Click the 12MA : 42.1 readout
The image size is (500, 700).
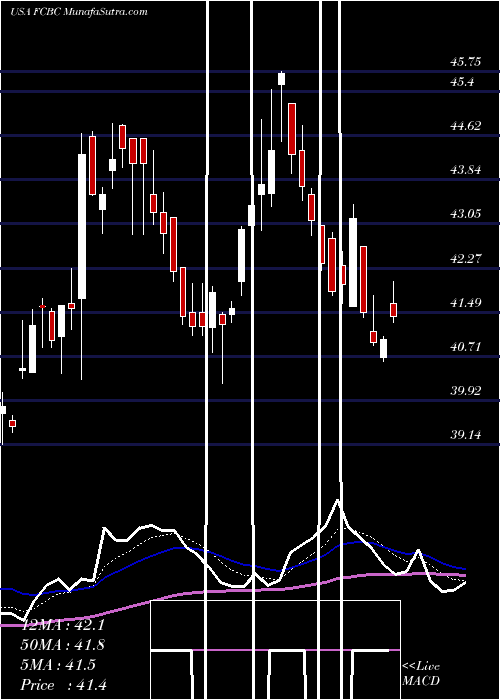[x=63, y=625]
